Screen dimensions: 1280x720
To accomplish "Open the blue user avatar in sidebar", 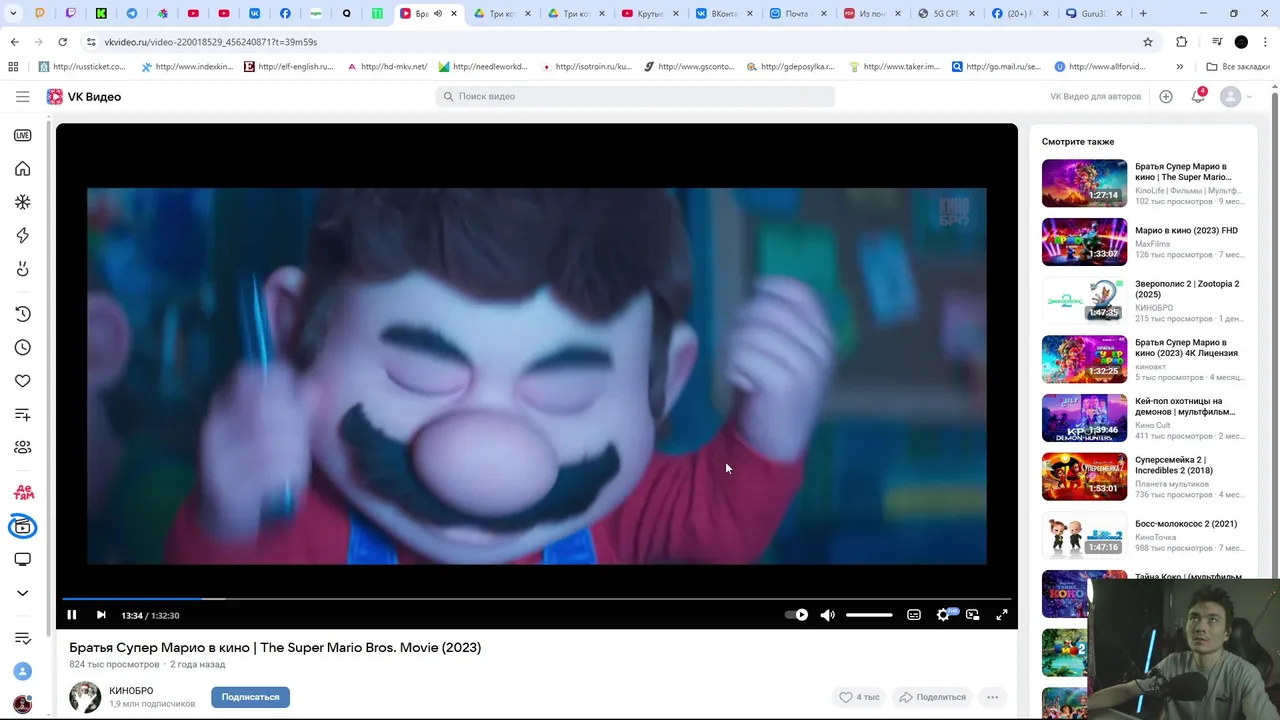I will coord(22,671).
